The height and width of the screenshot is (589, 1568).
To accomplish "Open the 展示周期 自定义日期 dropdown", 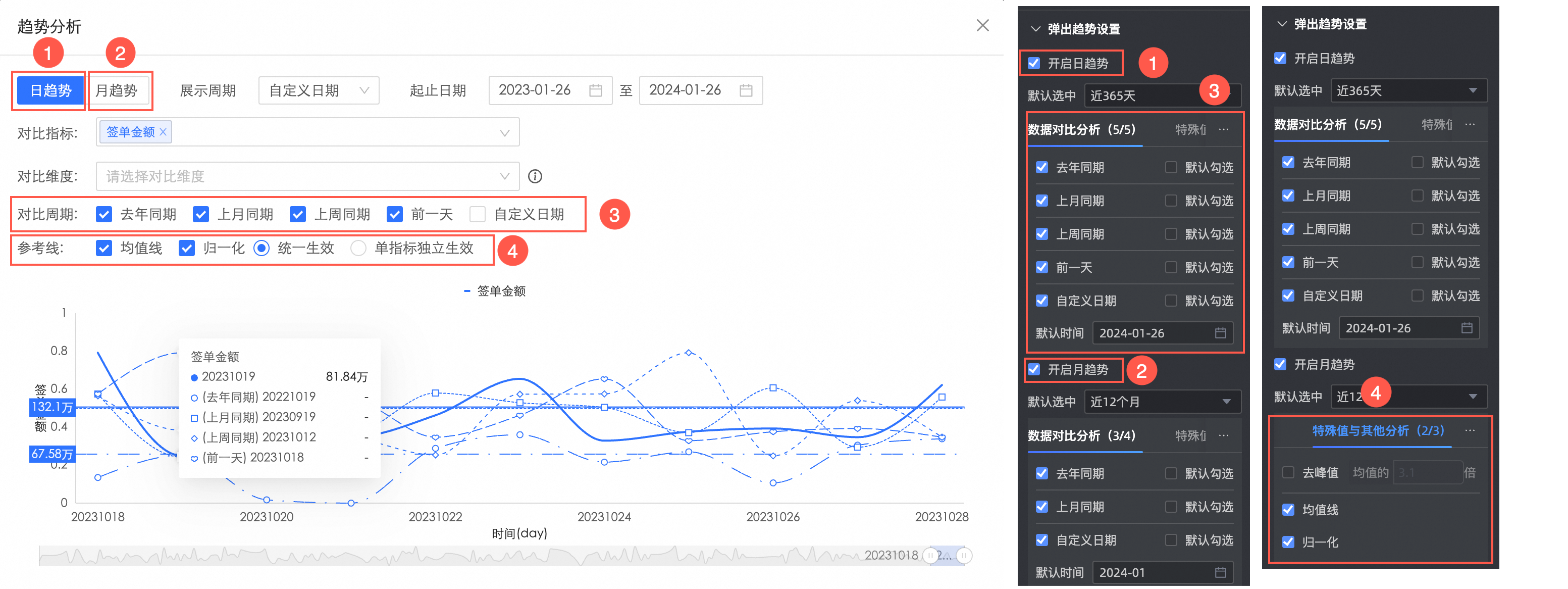I will coord(319,91).
